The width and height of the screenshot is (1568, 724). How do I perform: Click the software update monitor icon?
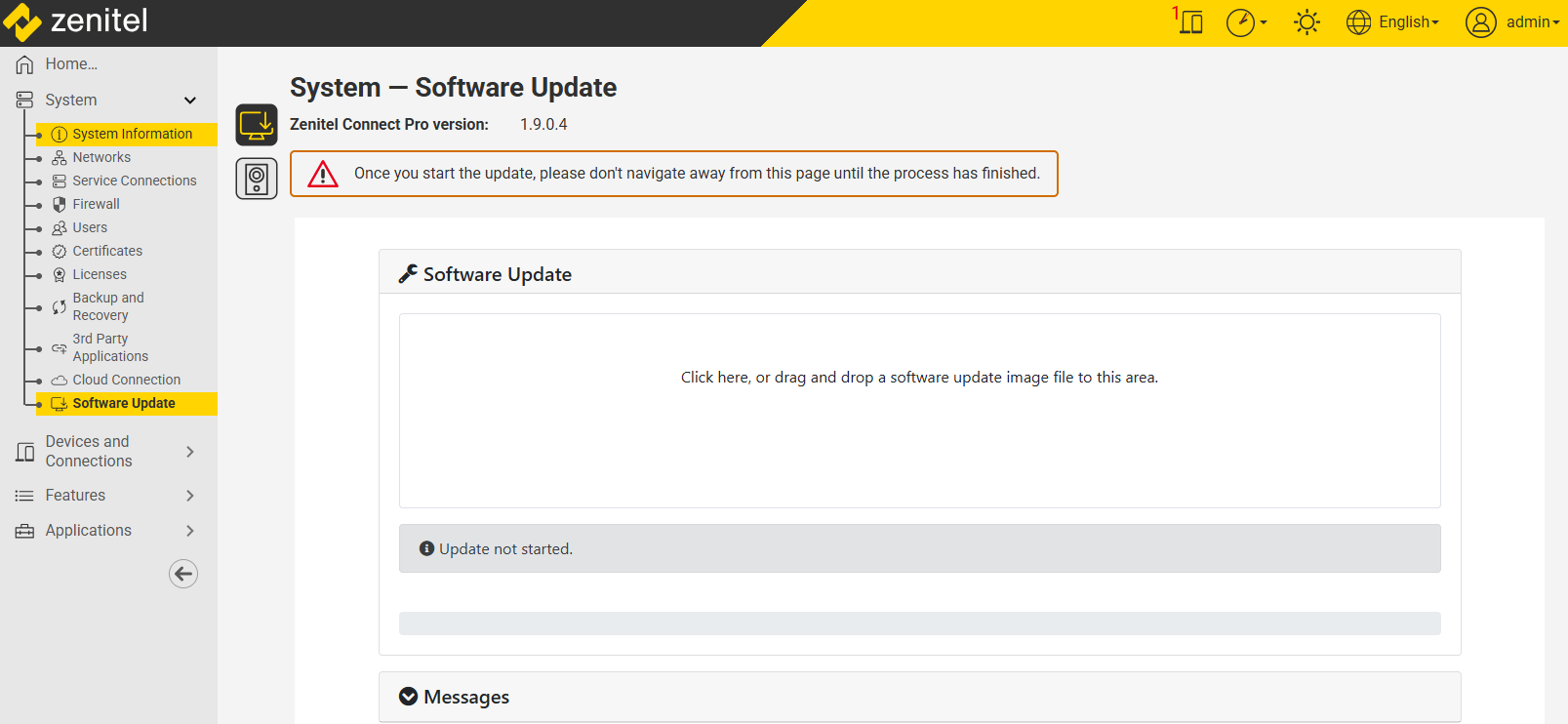(257, 125)
